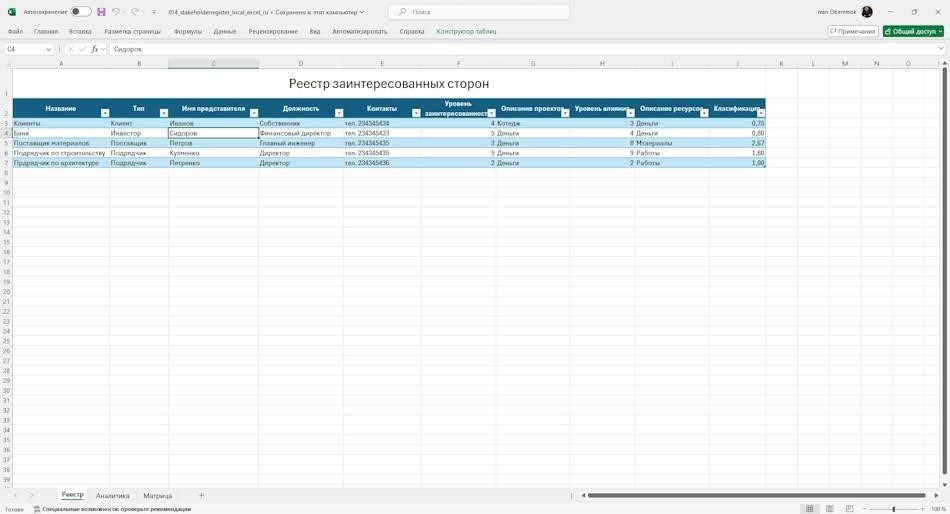The height and width of the screenshot is (514, 950).
Task: Open the Справка ribbon tab
Action: pyautogui.click(x=412, y=31)
